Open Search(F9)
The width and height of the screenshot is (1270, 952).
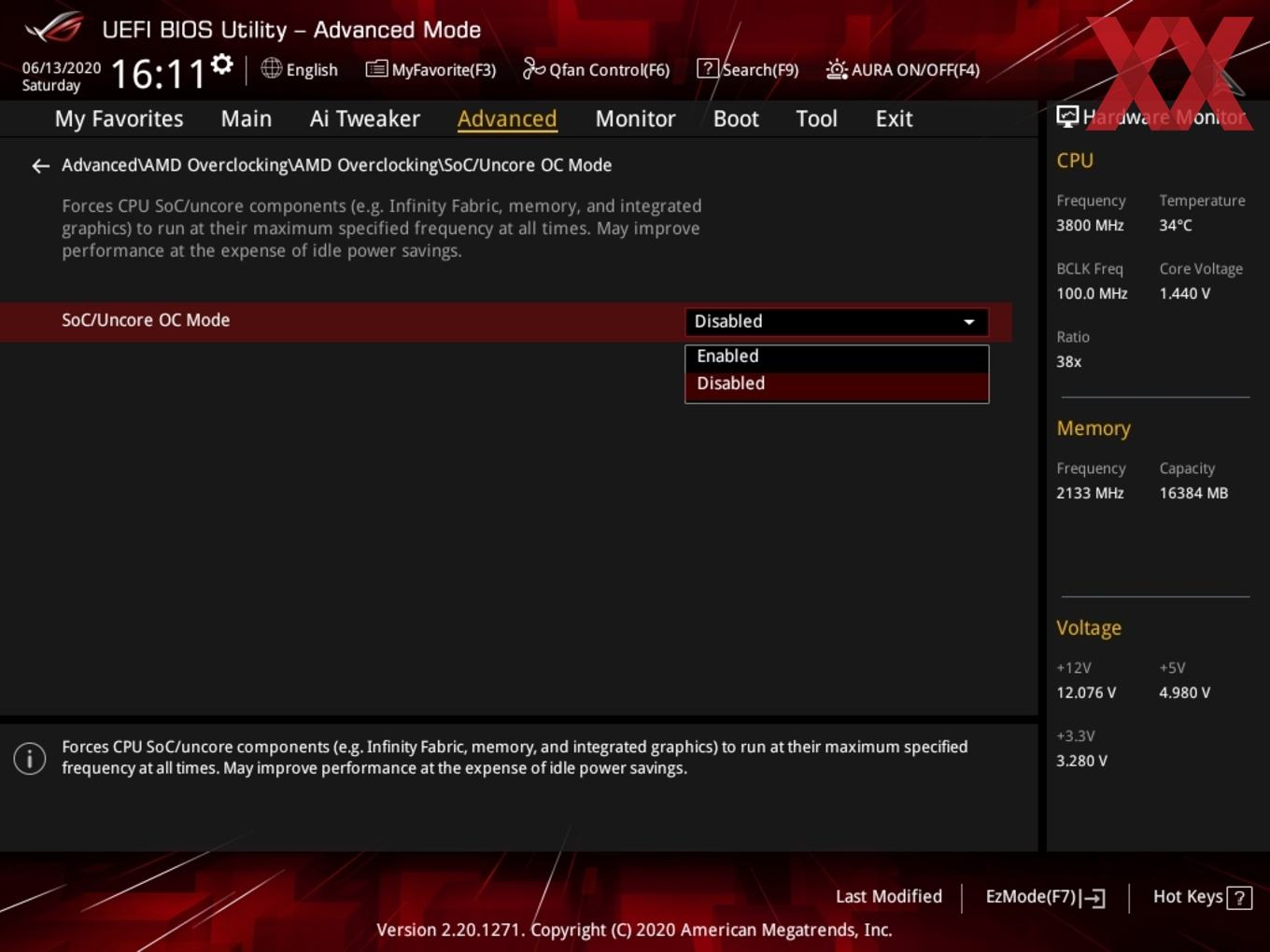pyautogui.click(x=748, y=69)
